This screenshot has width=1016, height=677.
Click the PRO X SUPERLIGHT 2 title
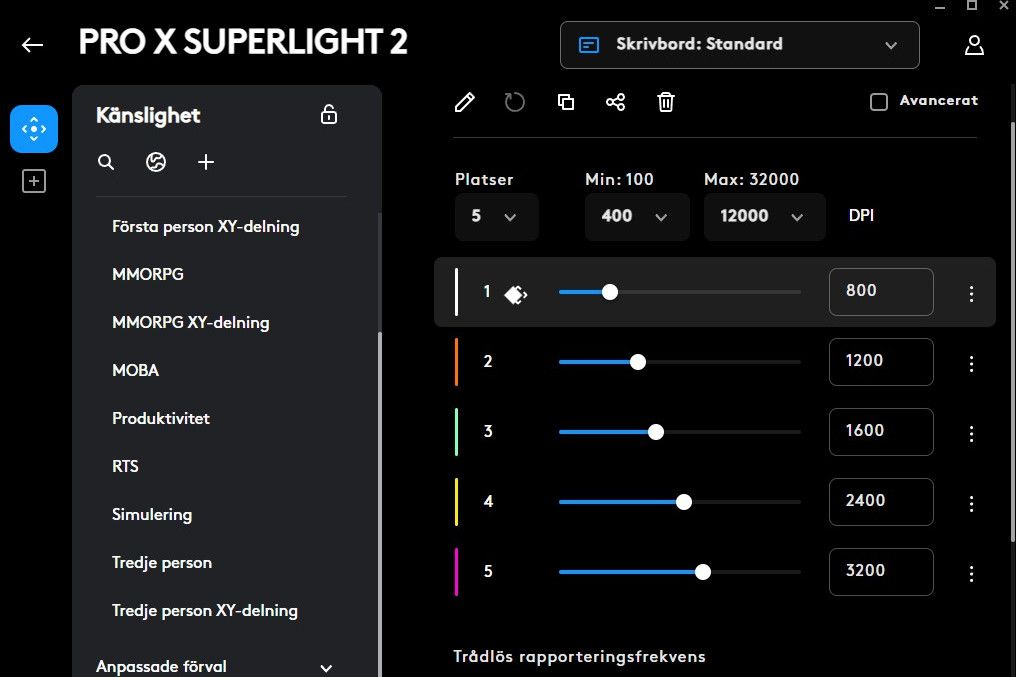click(x=243, y=42)
